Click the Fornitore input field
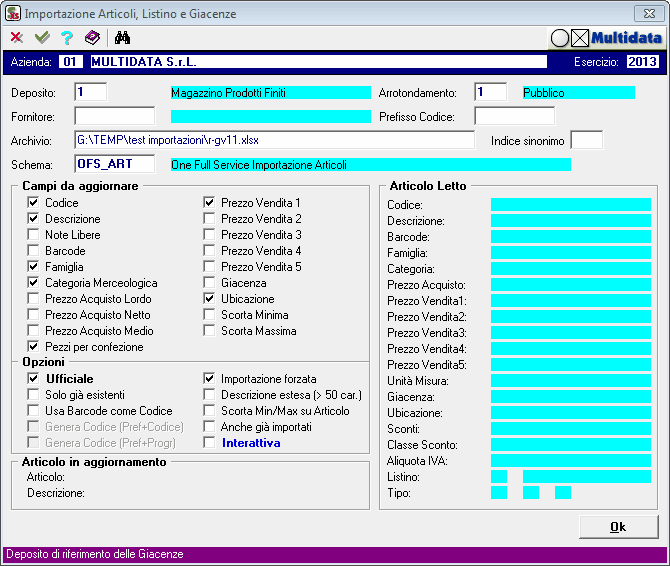Viewport: 670px width, 566px height. [x=115, y=116]
